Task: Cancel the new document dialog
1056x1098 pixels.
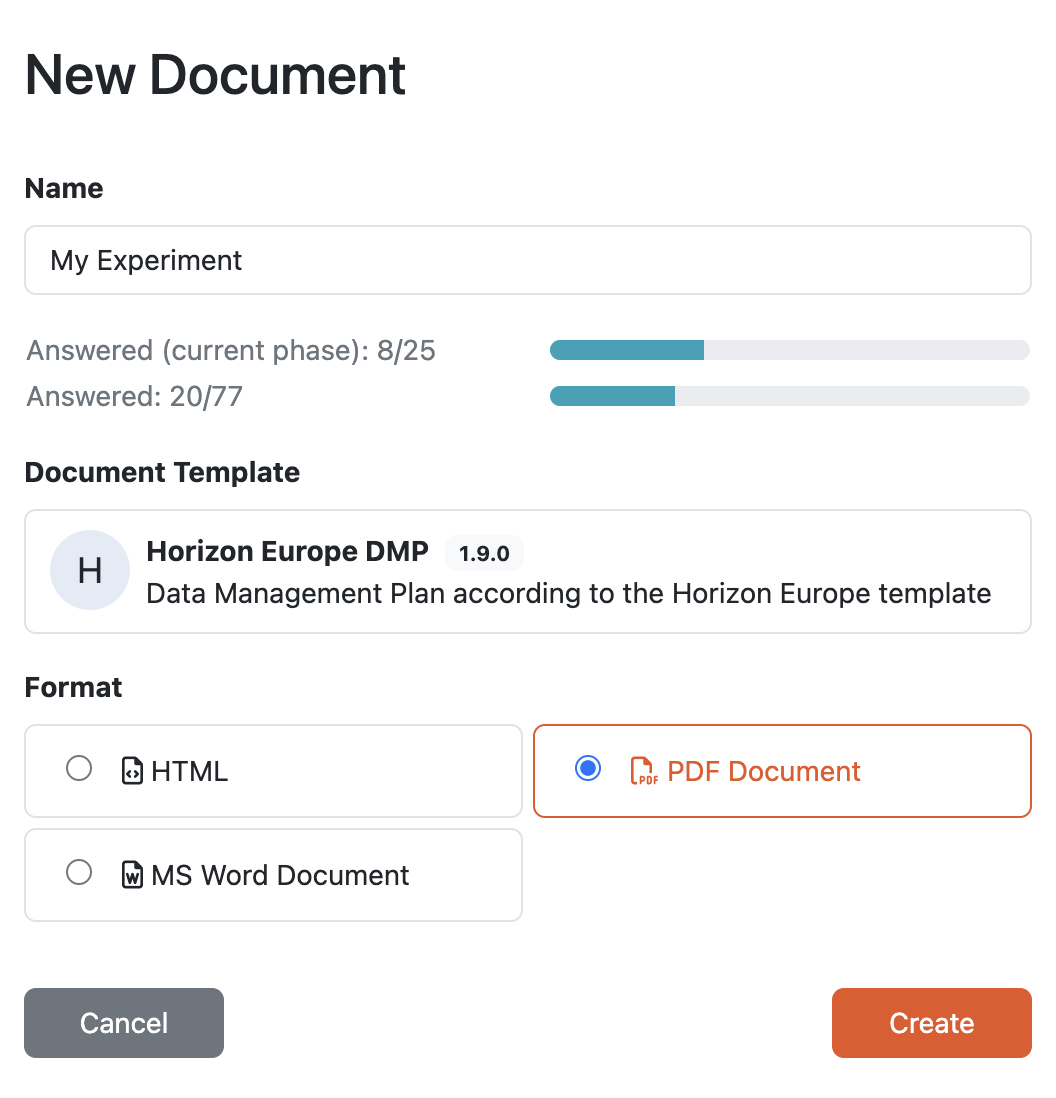Action: tap(124, 1023)
